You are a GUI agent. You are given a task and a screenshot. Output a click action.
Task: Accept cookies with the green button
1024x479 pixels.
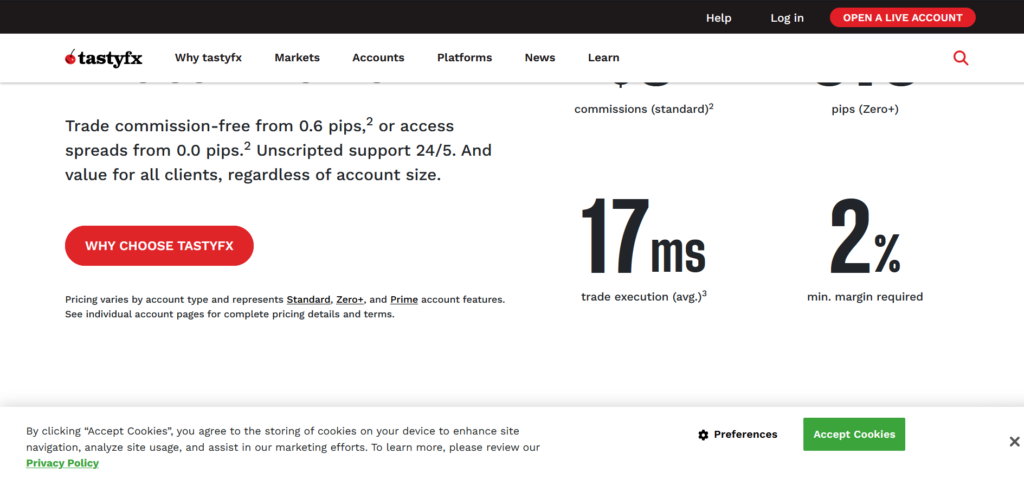(854, 435)
